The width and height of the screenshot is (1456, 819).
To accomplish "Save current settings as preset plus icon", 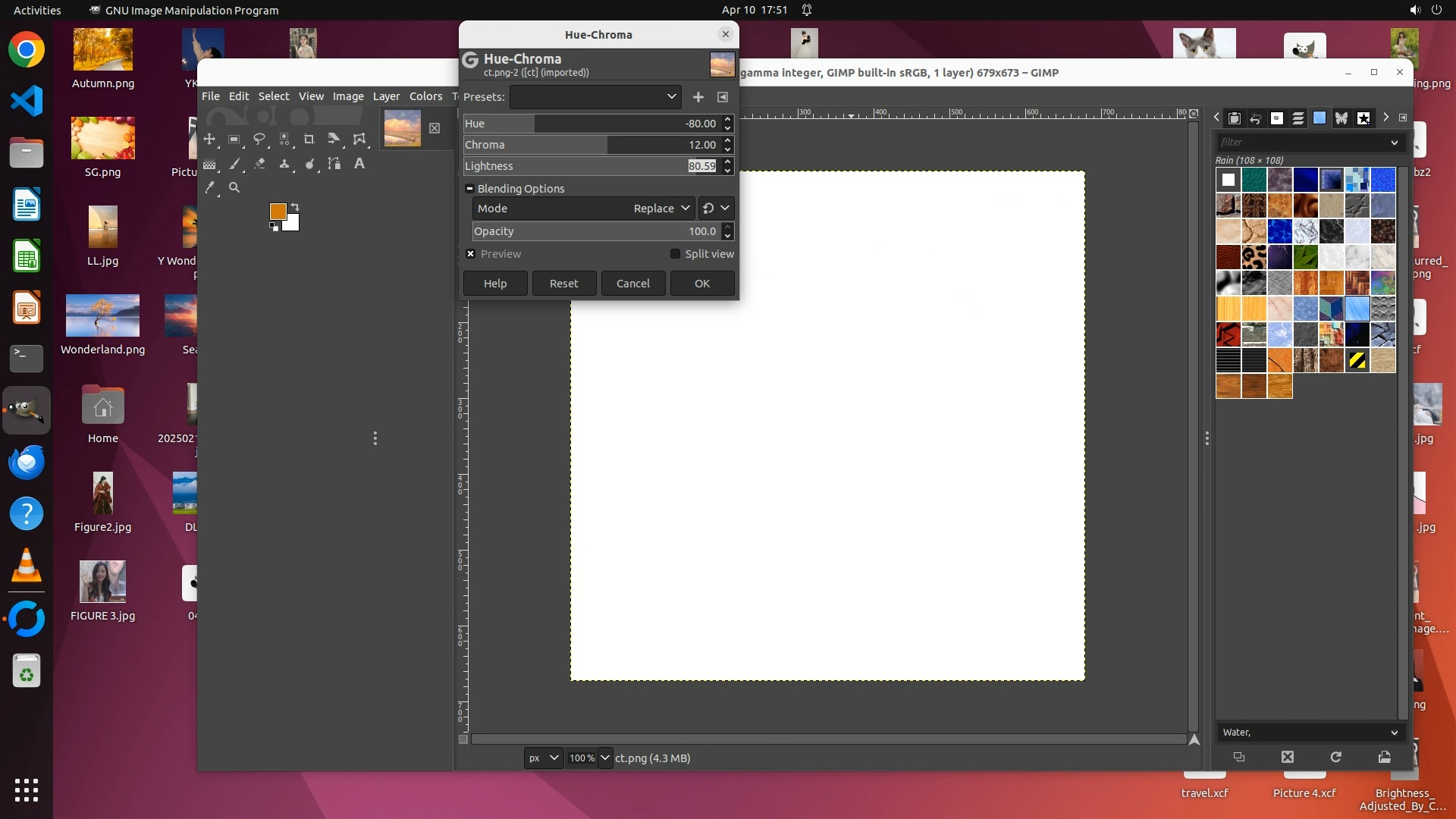I will point(698,97).
